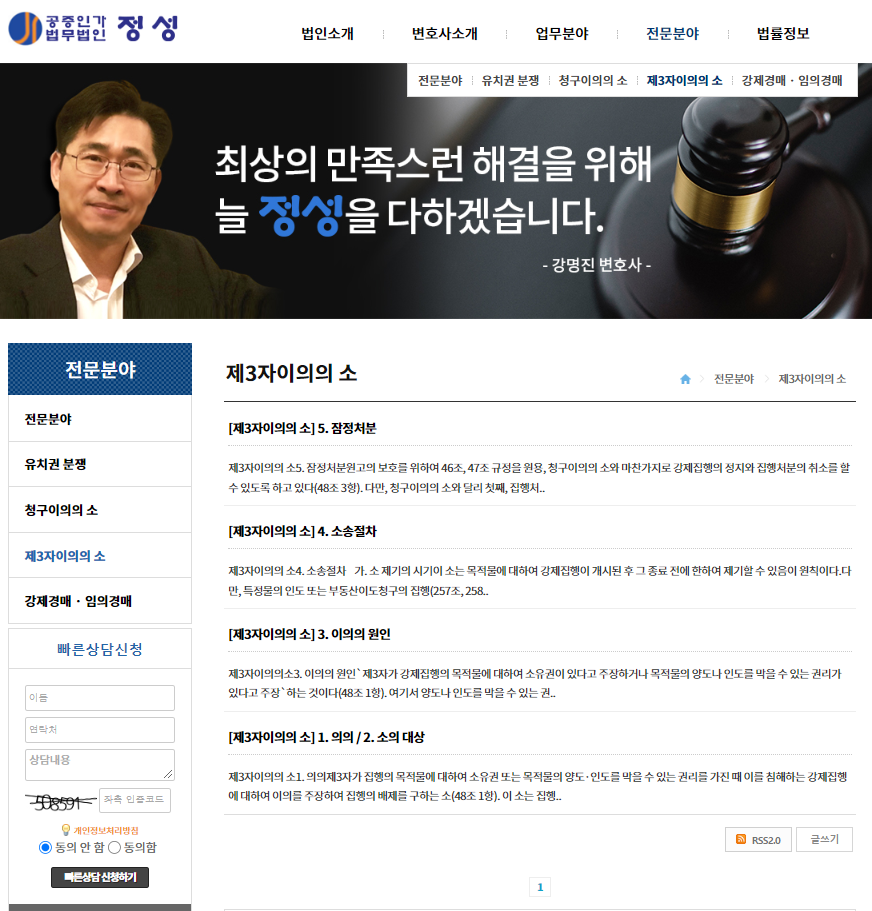The height and width of the screenshot is (911, 872).
Task: Select 강제경매 · 임의경매 in the submenu bar
Action: (792, 80)
